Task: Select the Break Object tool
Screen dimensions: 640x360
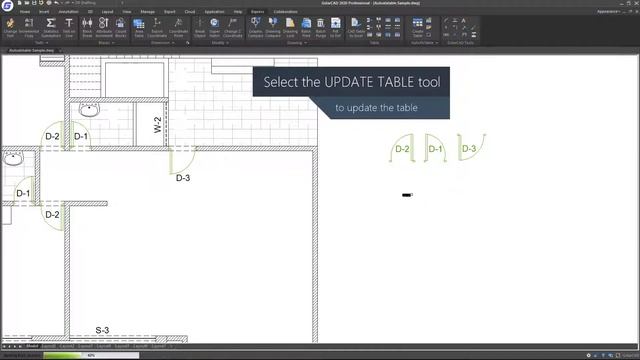Action: 200,27
